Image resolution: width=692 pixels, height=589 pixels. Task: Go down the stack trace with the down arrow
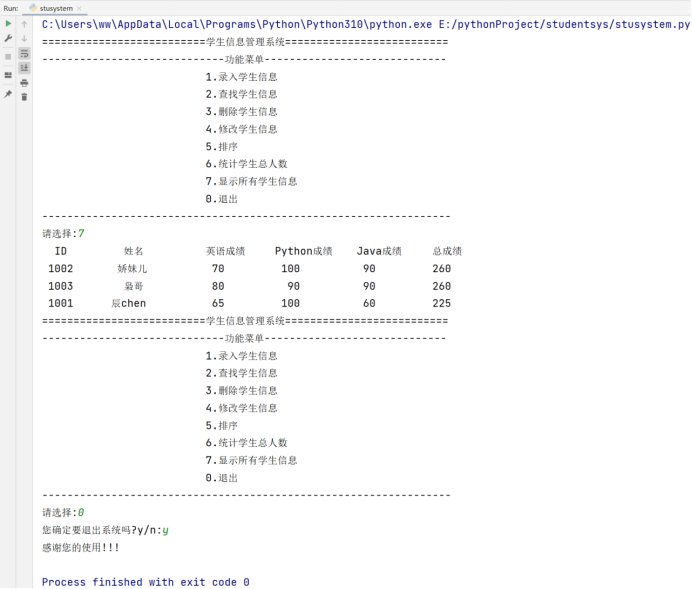click(24, 38)
